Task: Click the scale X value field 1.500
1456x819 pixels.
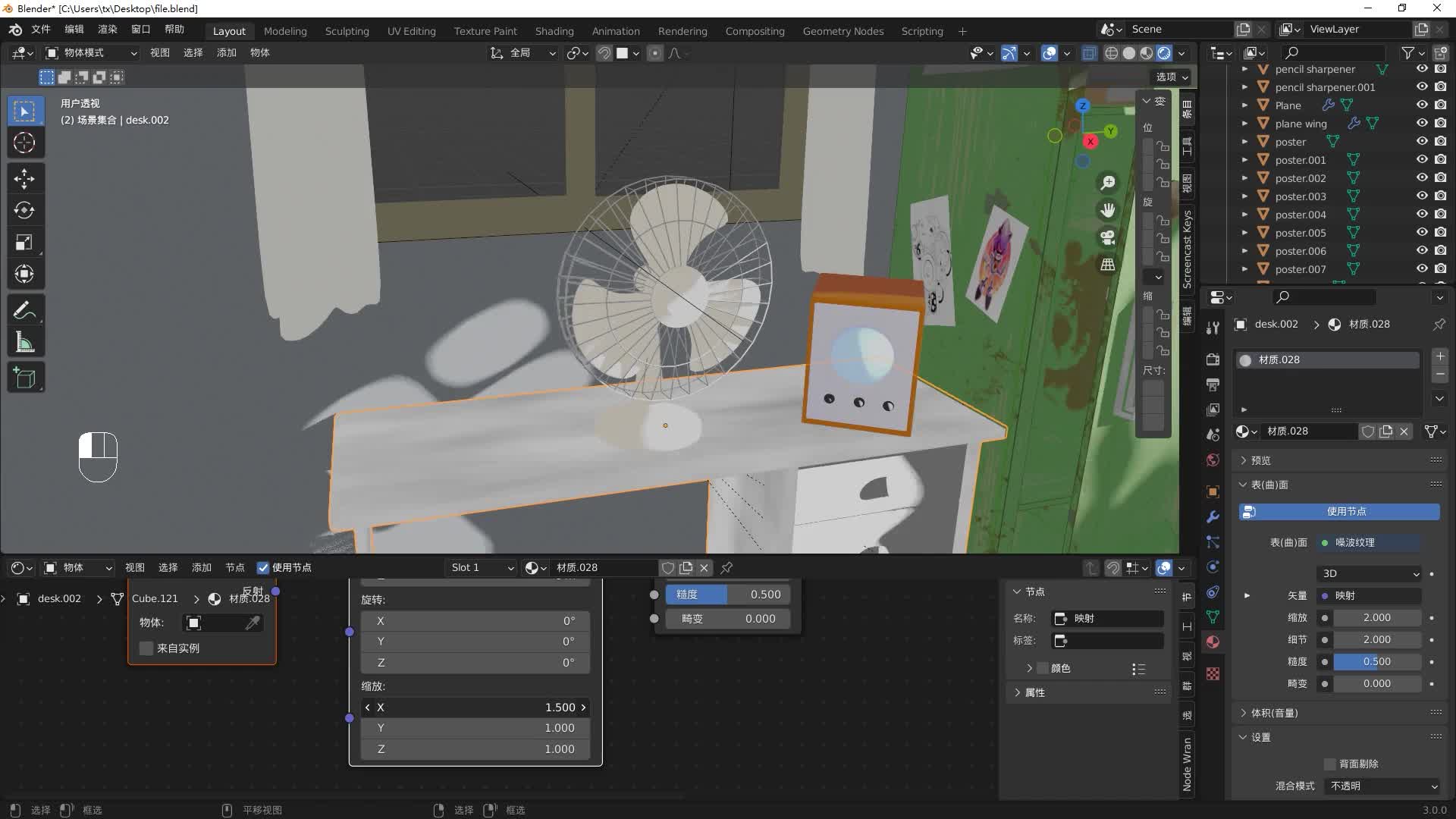Action: (475, 708)
